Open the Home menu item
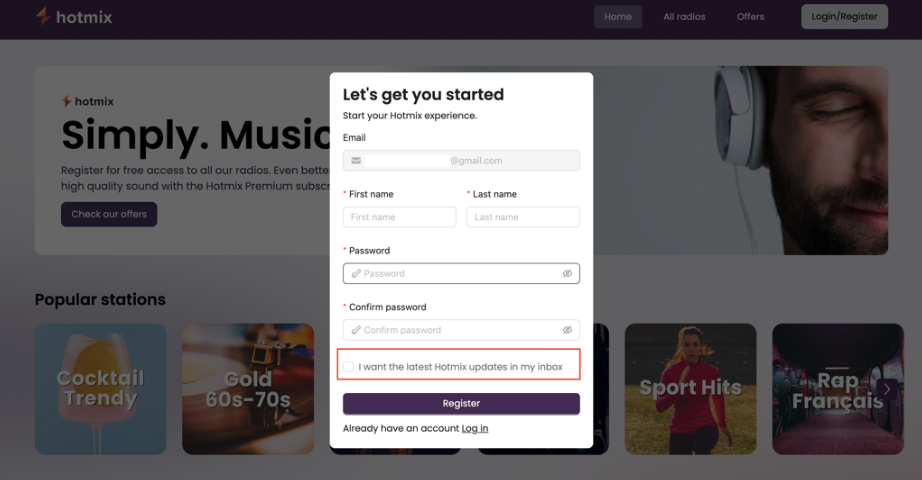 point(617,16)
